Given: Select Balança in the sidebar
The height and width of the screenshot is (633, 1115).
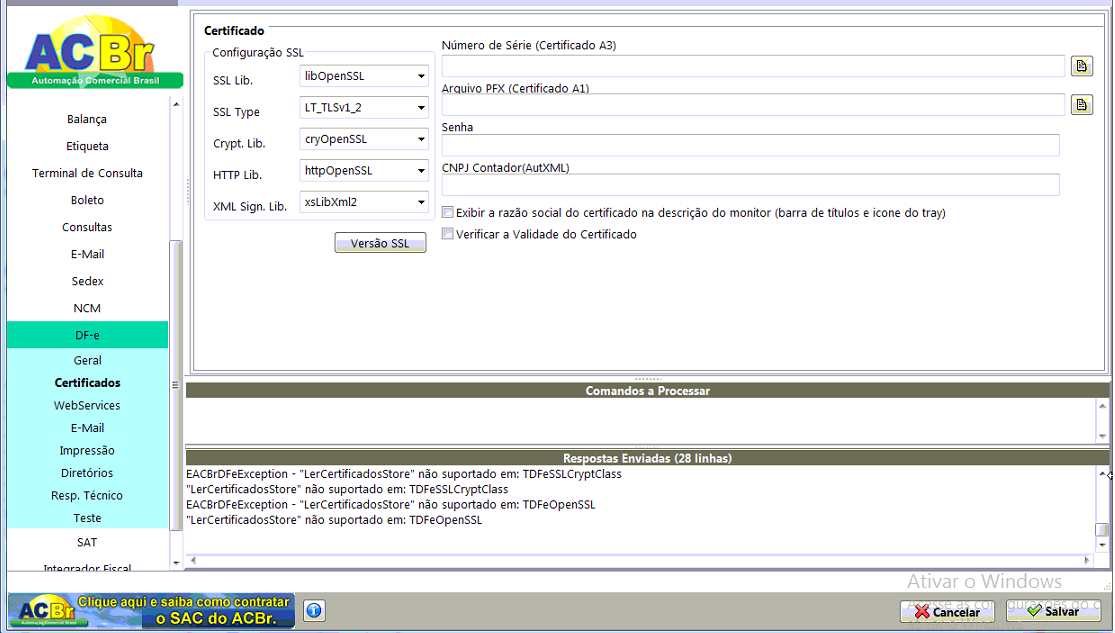Looking at the screenshot, I should pos(87,119).
